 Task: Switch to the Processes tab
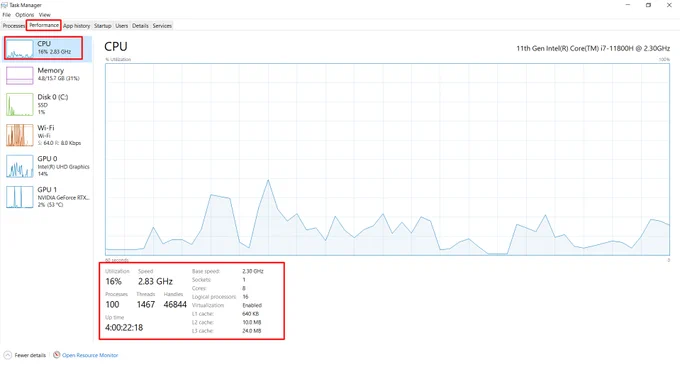13,26
